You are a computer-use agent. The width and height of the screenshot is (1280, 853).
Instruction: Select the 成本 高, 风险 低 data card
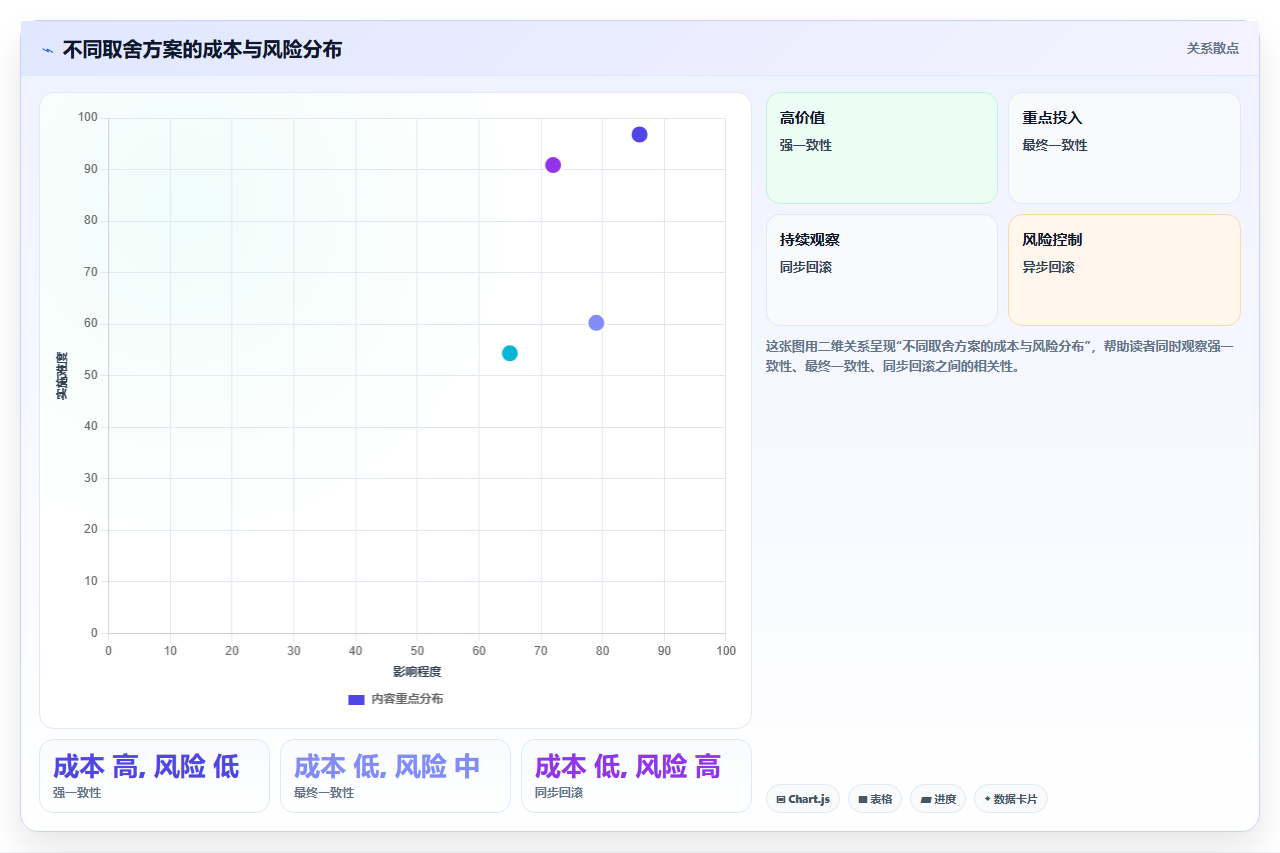tap(154, 776)
